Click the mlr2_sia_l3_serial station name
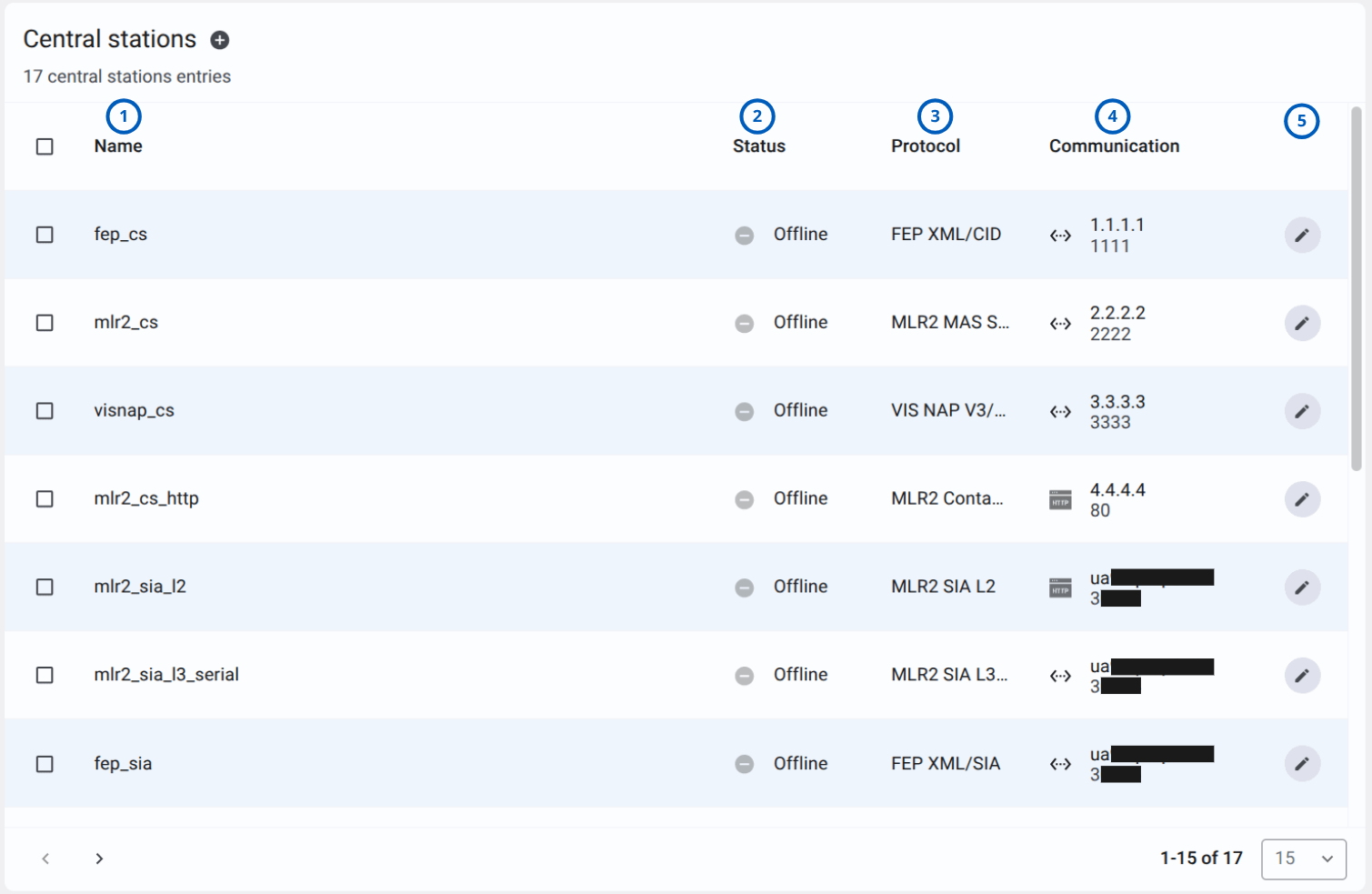Screen dimensions: 1372x894 point(166,675)
